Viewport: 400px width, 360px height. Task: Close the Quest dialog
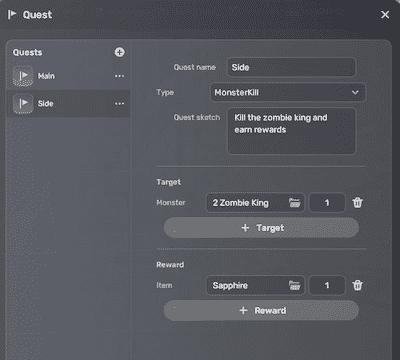[385, 15]
